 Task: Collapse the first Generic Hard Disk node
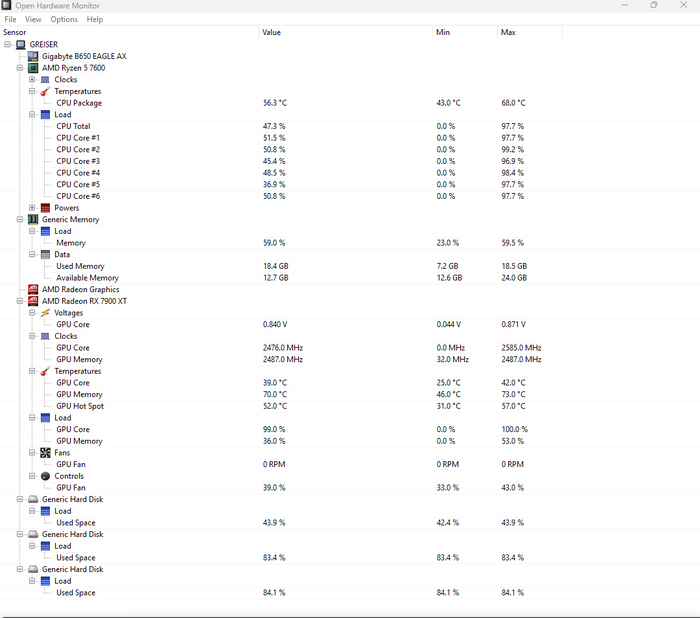click(20, 499)
